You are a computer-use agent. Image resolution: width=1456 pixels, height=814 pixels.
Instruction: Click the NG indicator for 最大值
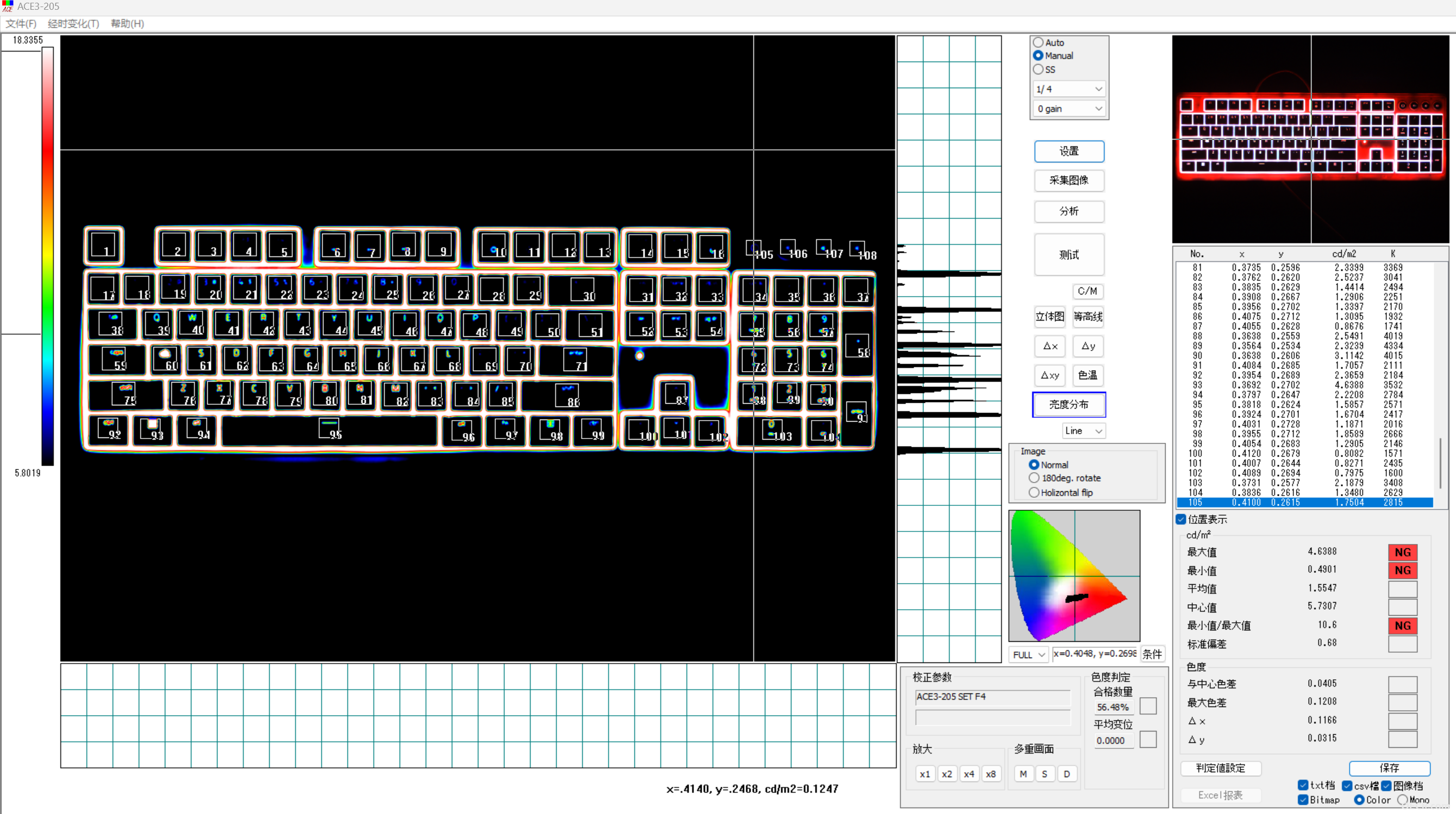coord(1402,552)
